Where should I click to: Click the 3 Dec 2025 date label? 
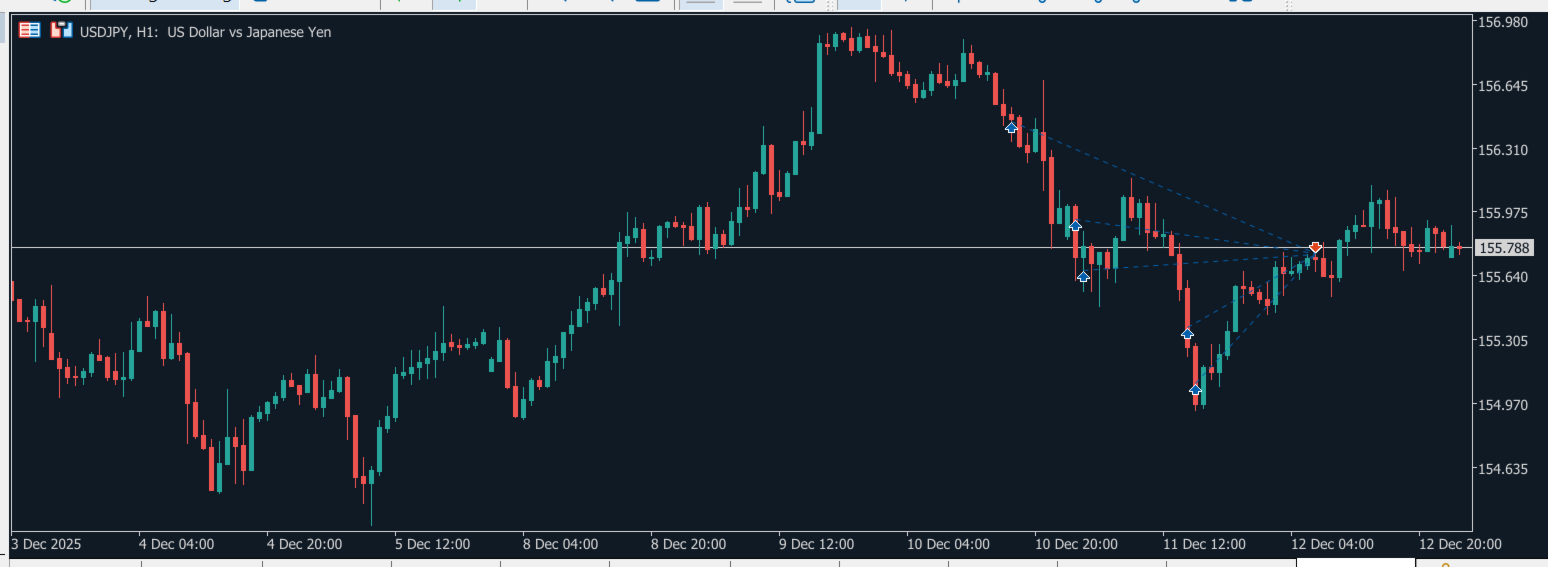coord(47,544)
